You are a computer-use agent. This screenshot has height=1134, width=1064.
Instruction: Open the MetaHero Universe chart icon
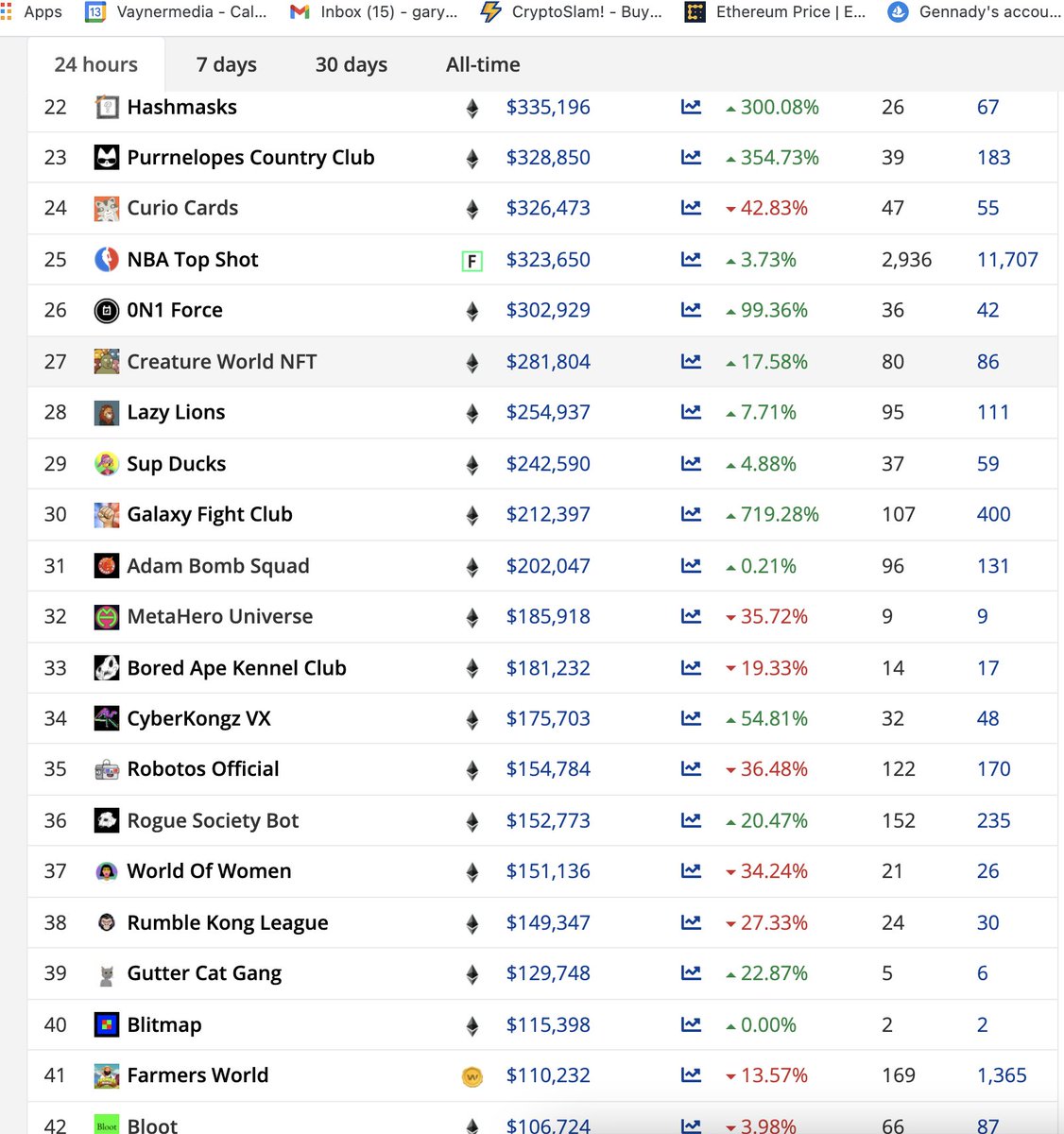tap(692, 616)
